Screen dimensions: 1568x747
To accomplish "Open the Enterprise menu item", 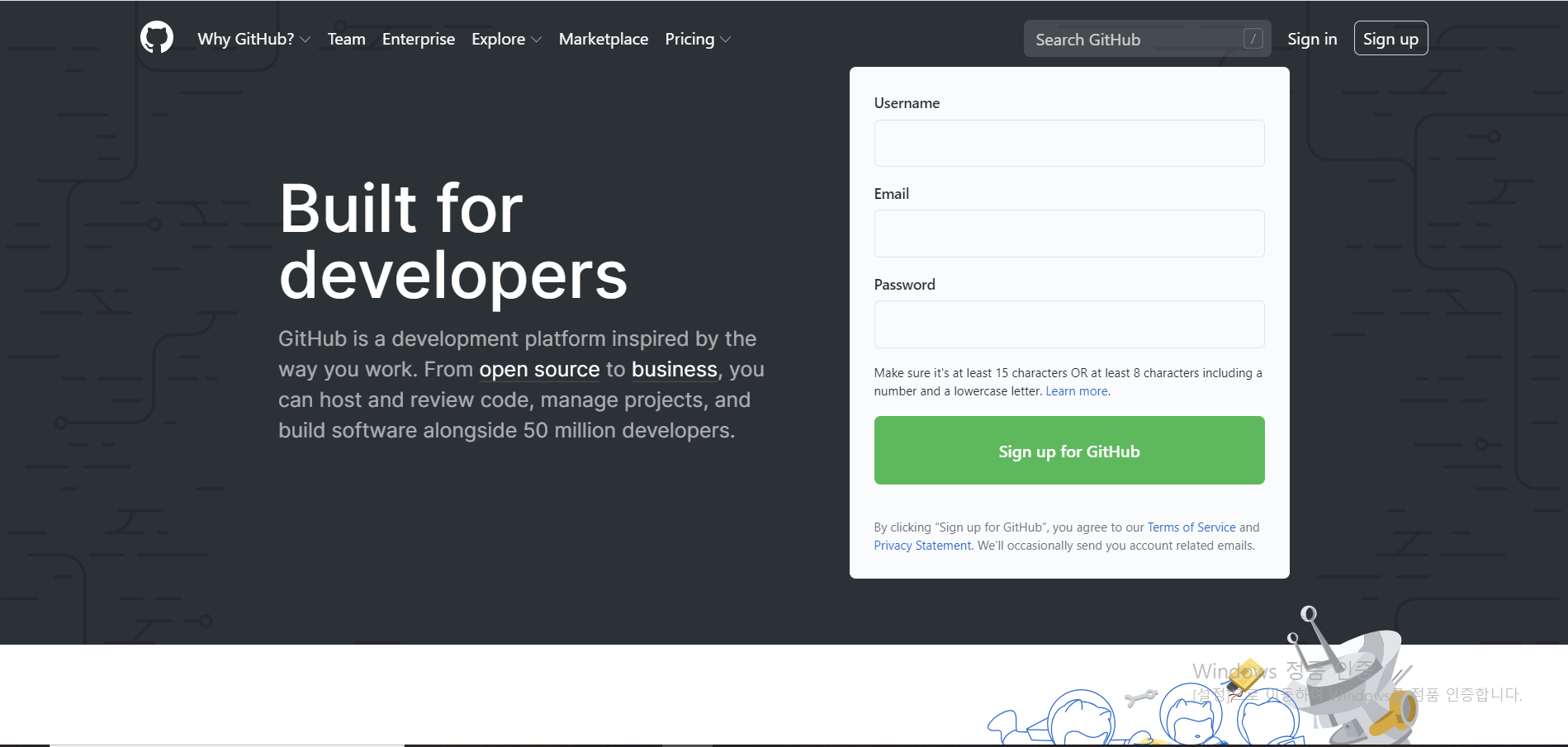I will click(x=419, y=39).
